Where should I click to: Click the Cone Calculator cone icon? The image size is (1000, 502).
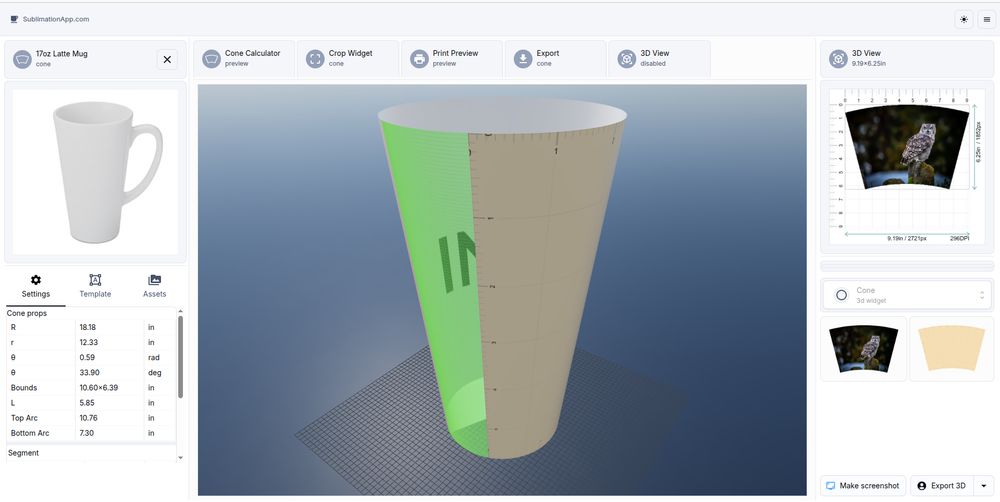click(211, 59)
